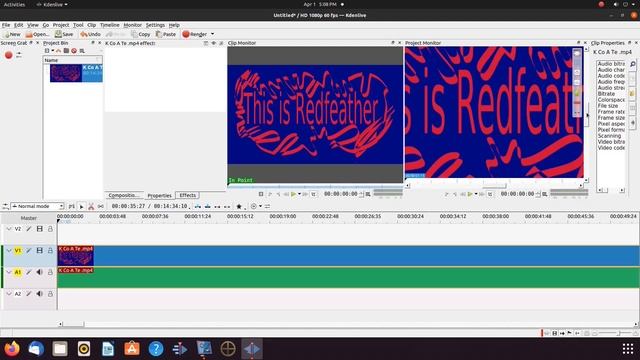The height and width of the screenshot is (360, 640).
Task: Open LibreOffice Writer from the dock
Action: click(108, 349)
